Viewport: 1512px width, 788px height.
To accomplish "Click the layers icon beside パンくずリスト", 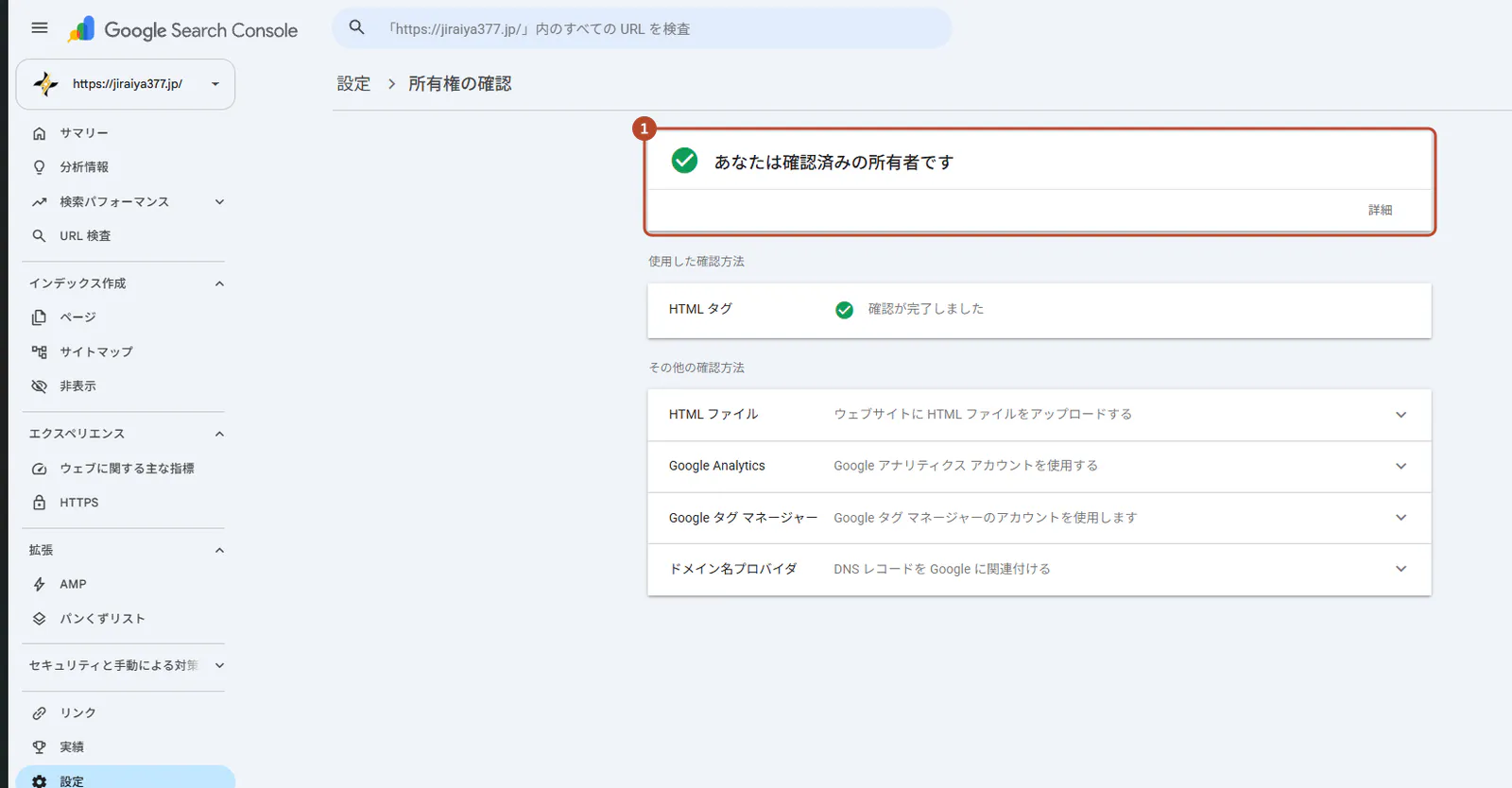I will [x=39, y=619].
